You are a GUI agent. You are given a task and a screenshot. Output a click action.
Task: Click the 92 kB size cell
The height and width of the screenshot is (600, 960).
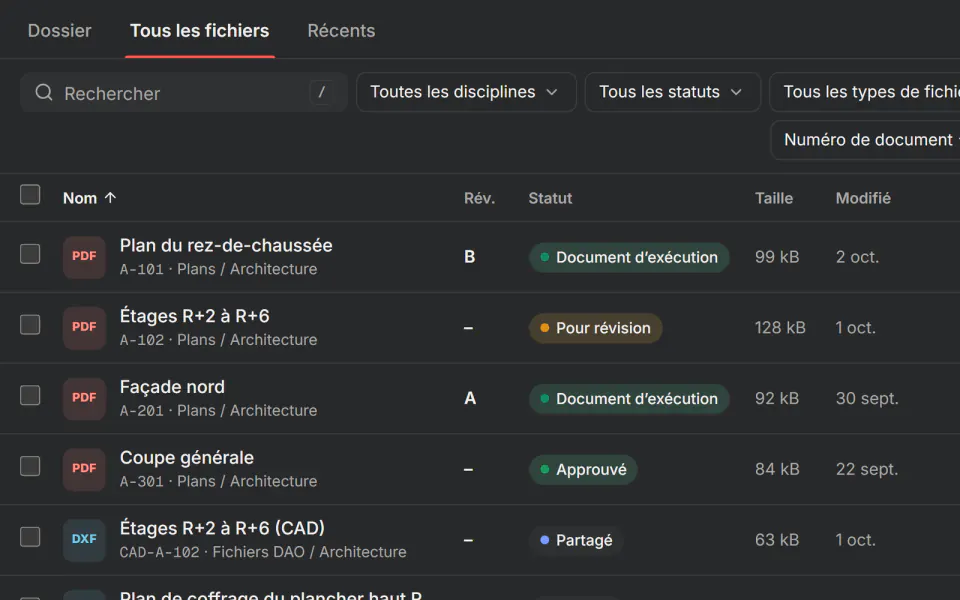(777, 399)
